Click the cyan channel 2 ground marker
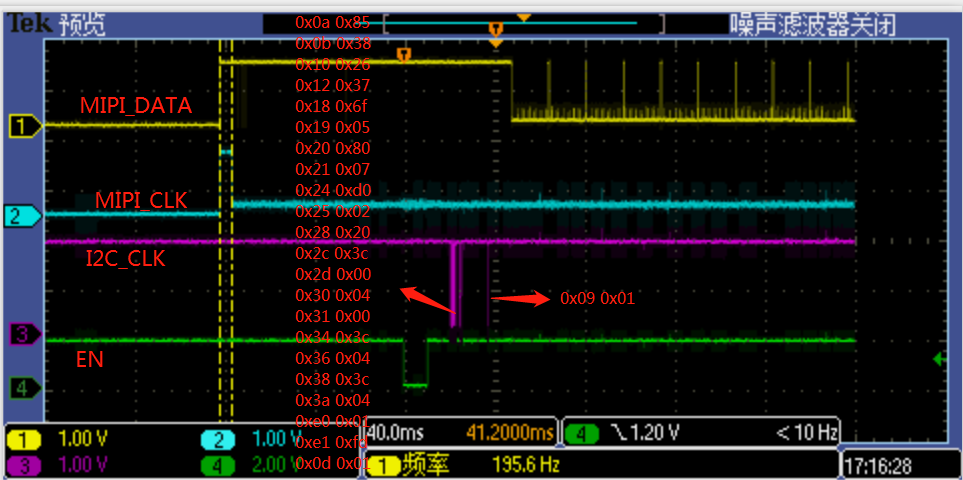The width and height of the screenshot is (963, 480). pyautogui.click(x=23, y=216)
